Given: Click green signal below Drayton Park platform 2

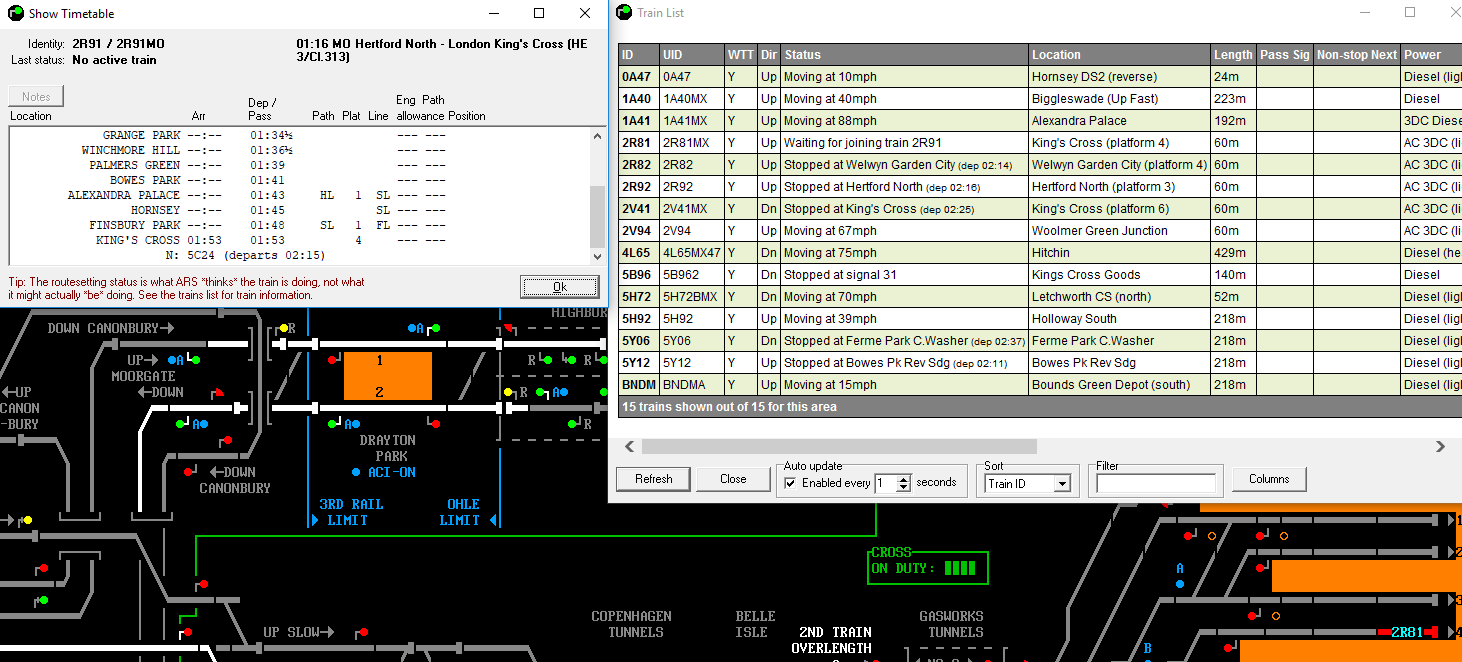Looking at the screenshot, I should (x=332, y=424).
